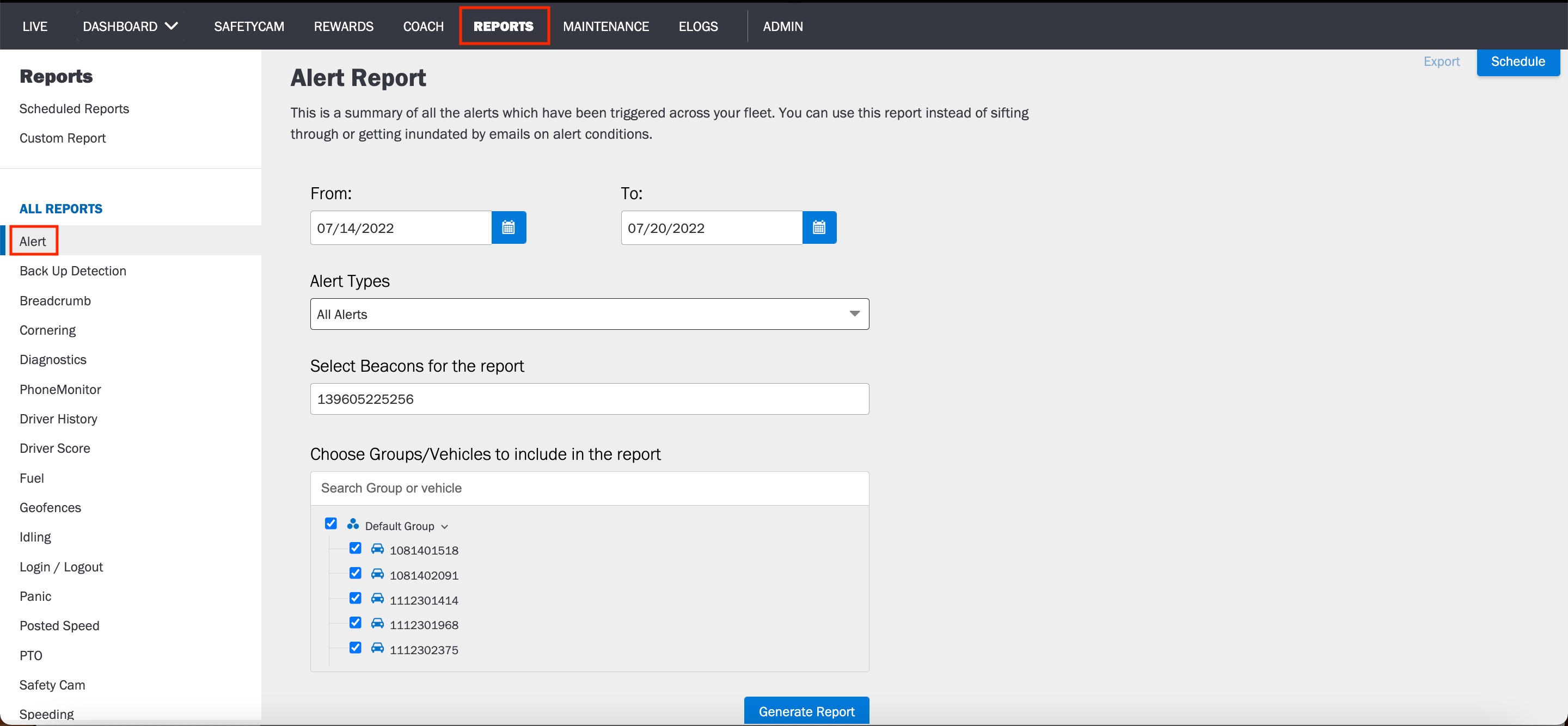This screenshot has height=726, width=1568.
Task: Uncheck the Default Group checkbox
Action: [331, 524]
